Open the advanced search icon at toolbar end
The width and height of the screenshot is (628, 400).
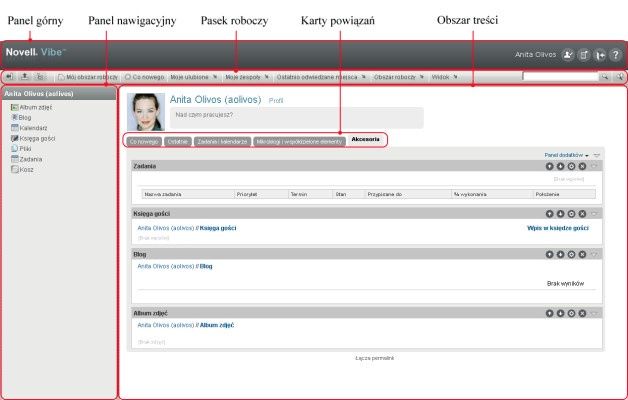tap(620, 76)
